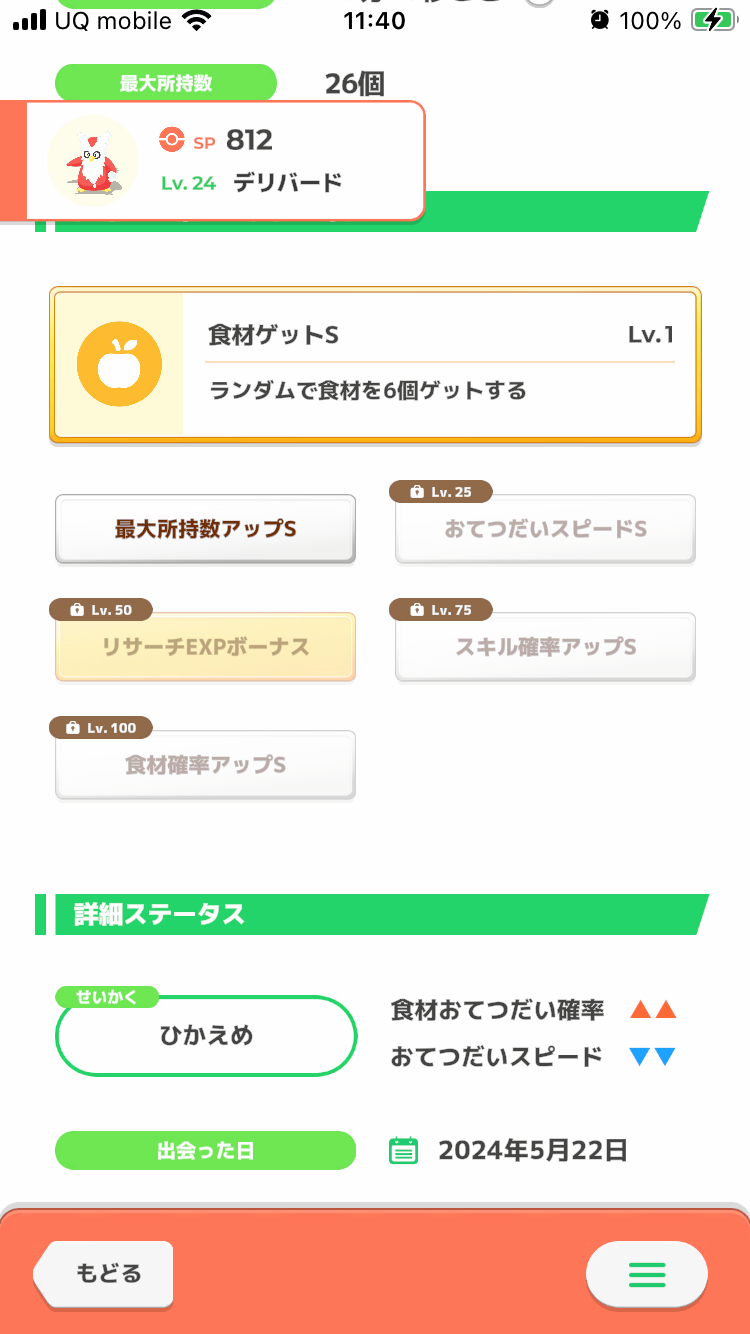Tap the lock icon on Lv. 25 badge
Image resolution: width=750 pixels, height=1334 pixels.
click(416, 492)
